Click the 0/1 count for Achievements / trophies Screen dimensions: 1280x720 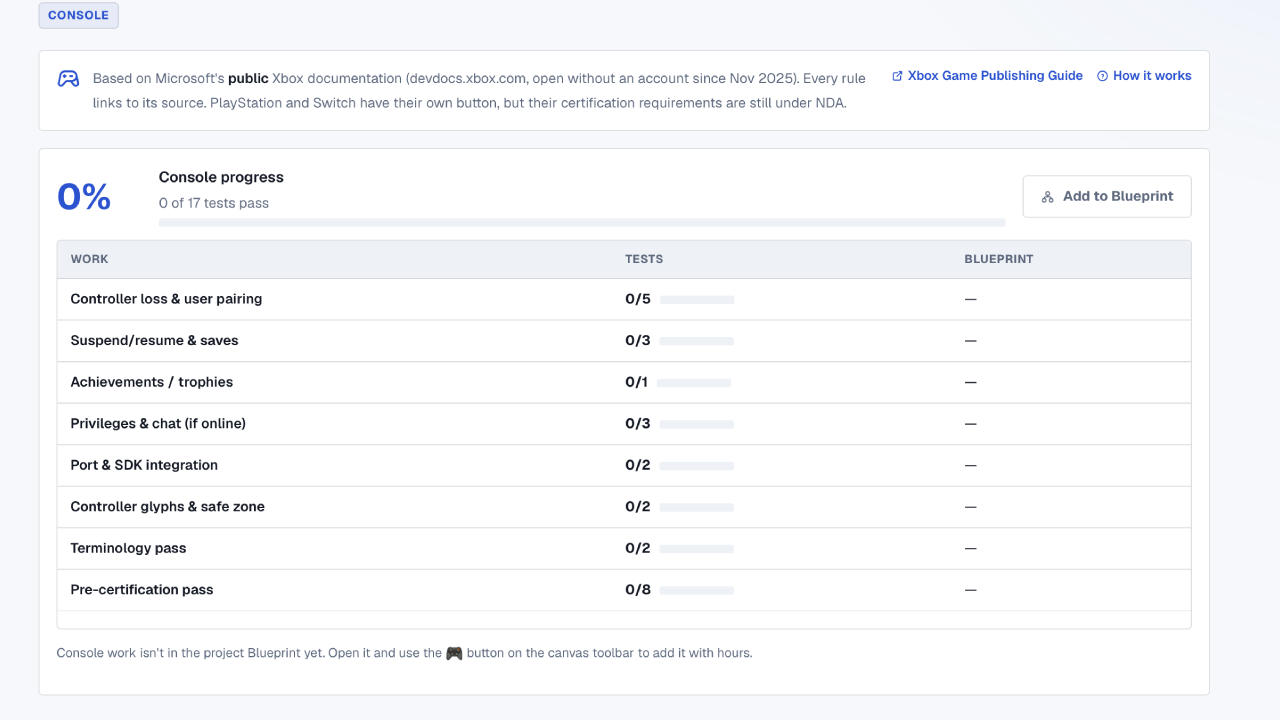(x=636, y=382)
